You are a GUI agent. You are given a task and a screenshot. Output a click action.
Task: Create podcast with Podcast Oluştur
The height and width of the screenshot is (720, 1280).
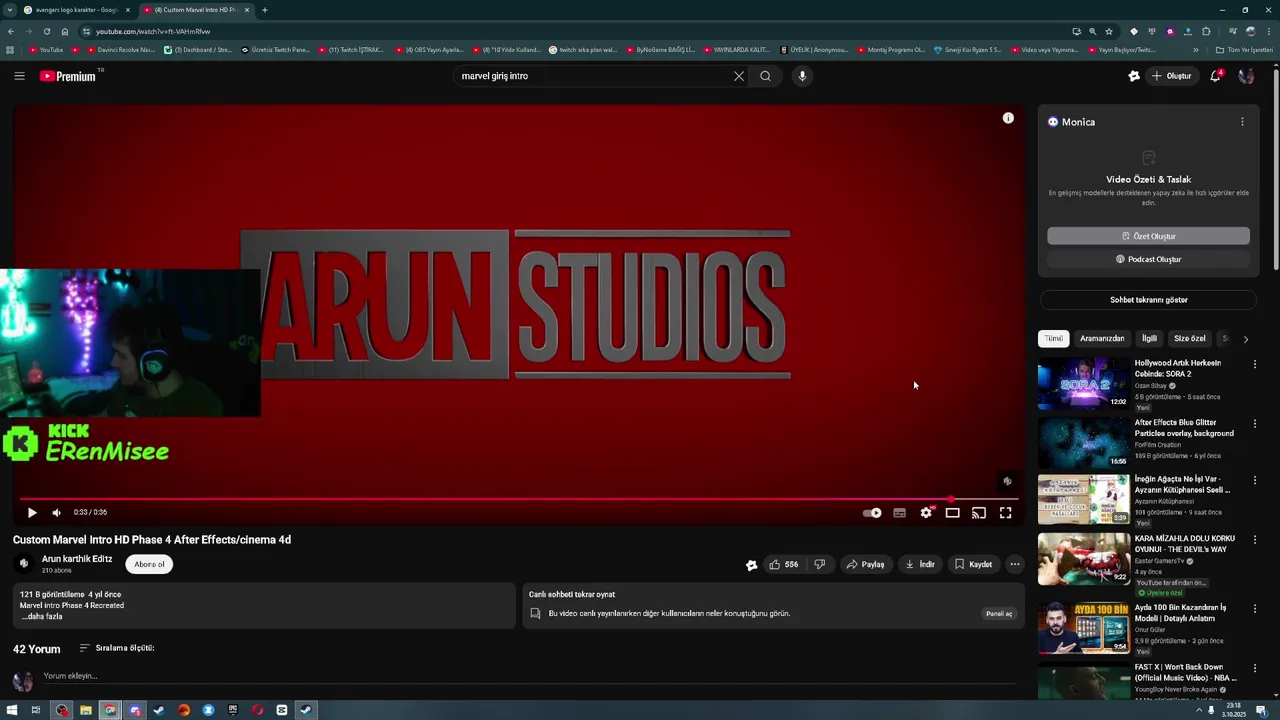1148,259
